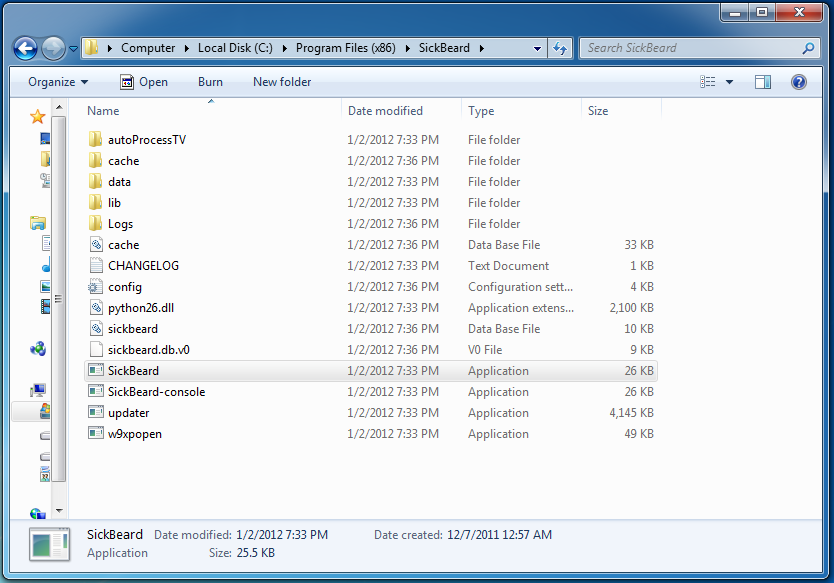834x583 pixels.
Task: Select the data folder icon
Action: pyautogui.click(x=95, y=181)
